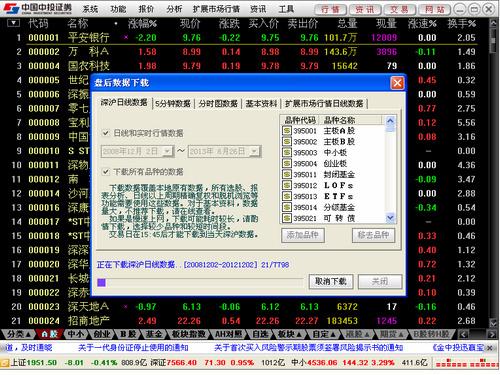Select the AH对照 bottom tab
The width and height of the screenshot is (500, 375).
point(229,334)
